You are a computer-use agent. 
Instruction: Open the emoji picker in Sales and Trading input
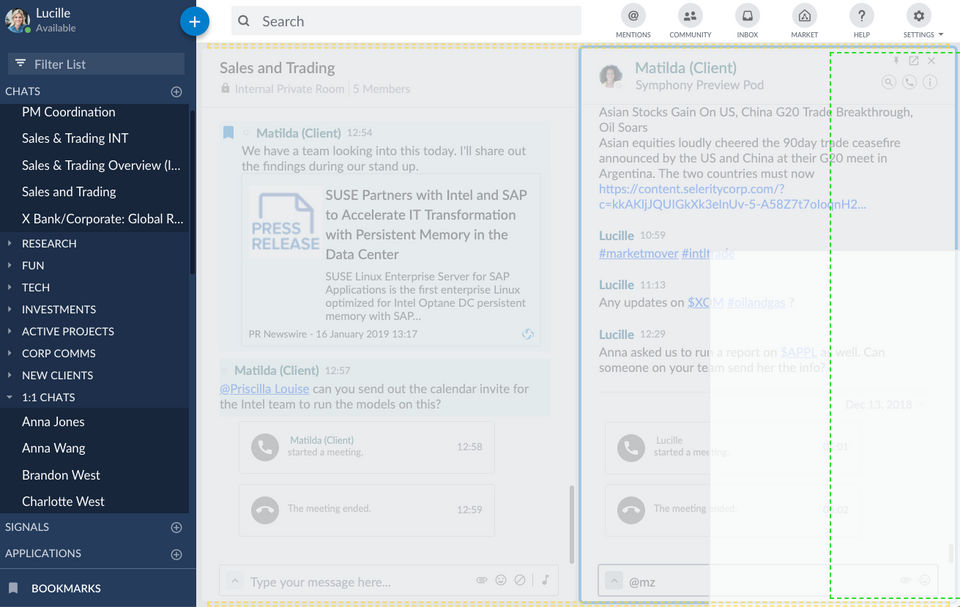(x=501, y=580)
